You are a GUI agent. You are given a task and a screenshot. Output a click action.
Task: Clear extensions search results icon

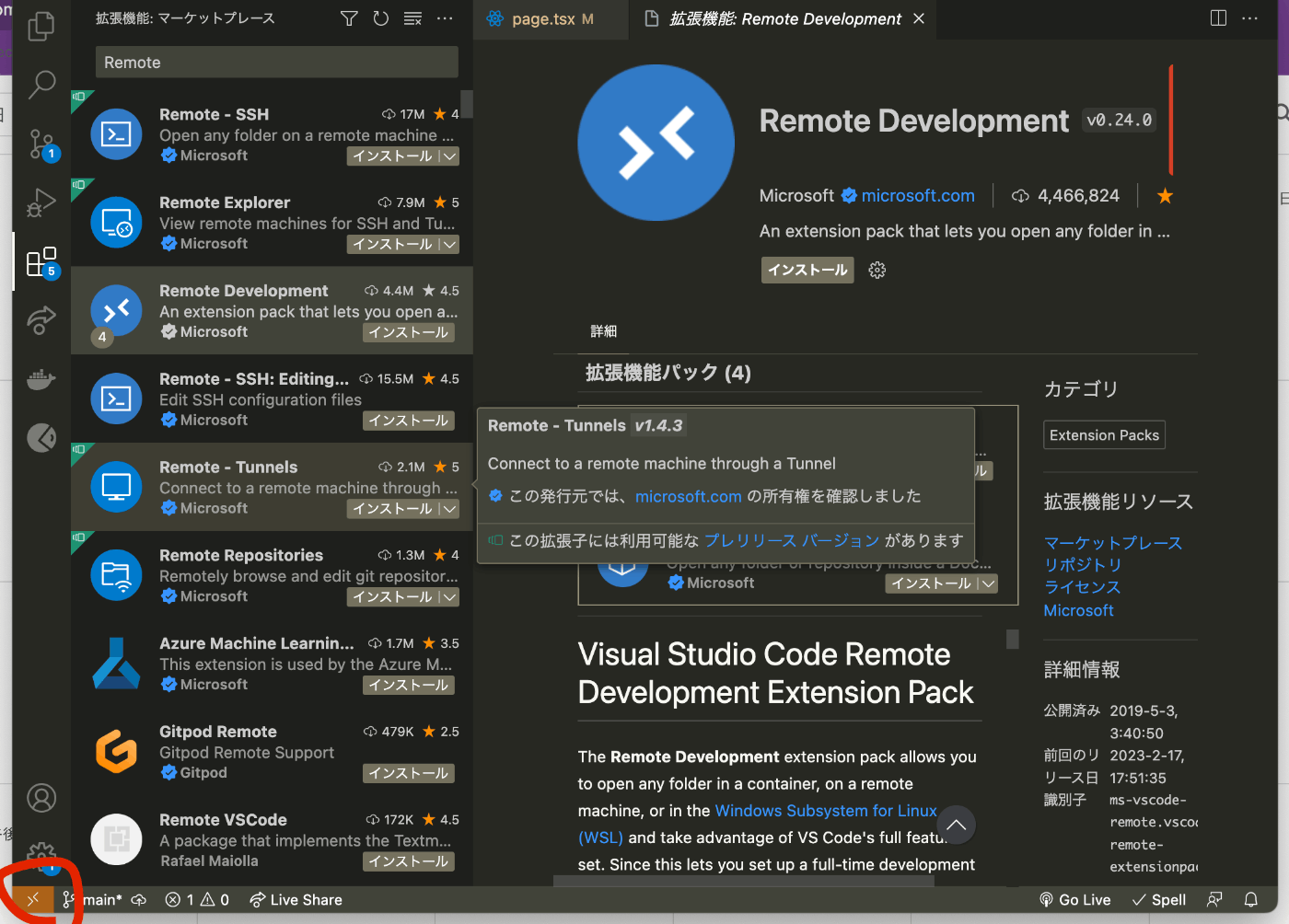point(412,18)
